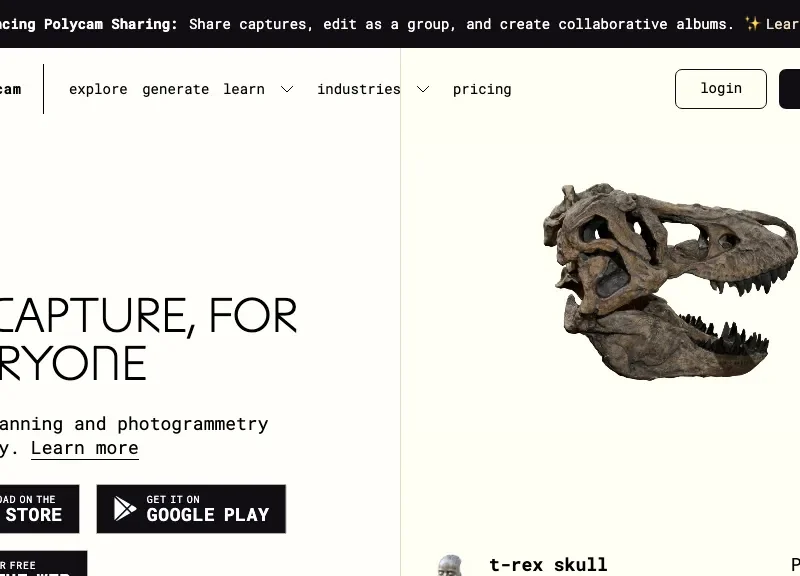Open the generate page
800x576 pixels.
click(x=176, y=89)
